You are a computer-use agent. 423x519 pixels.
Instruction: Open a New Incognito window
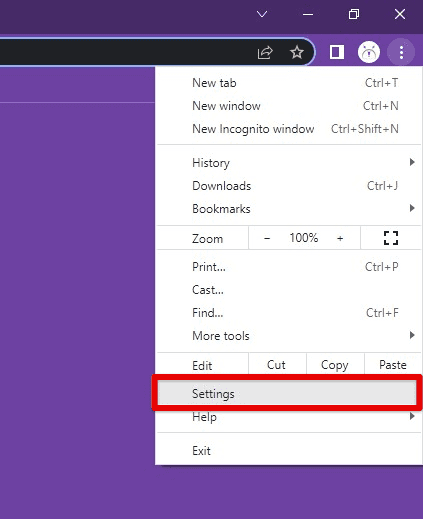pos(289,129)
